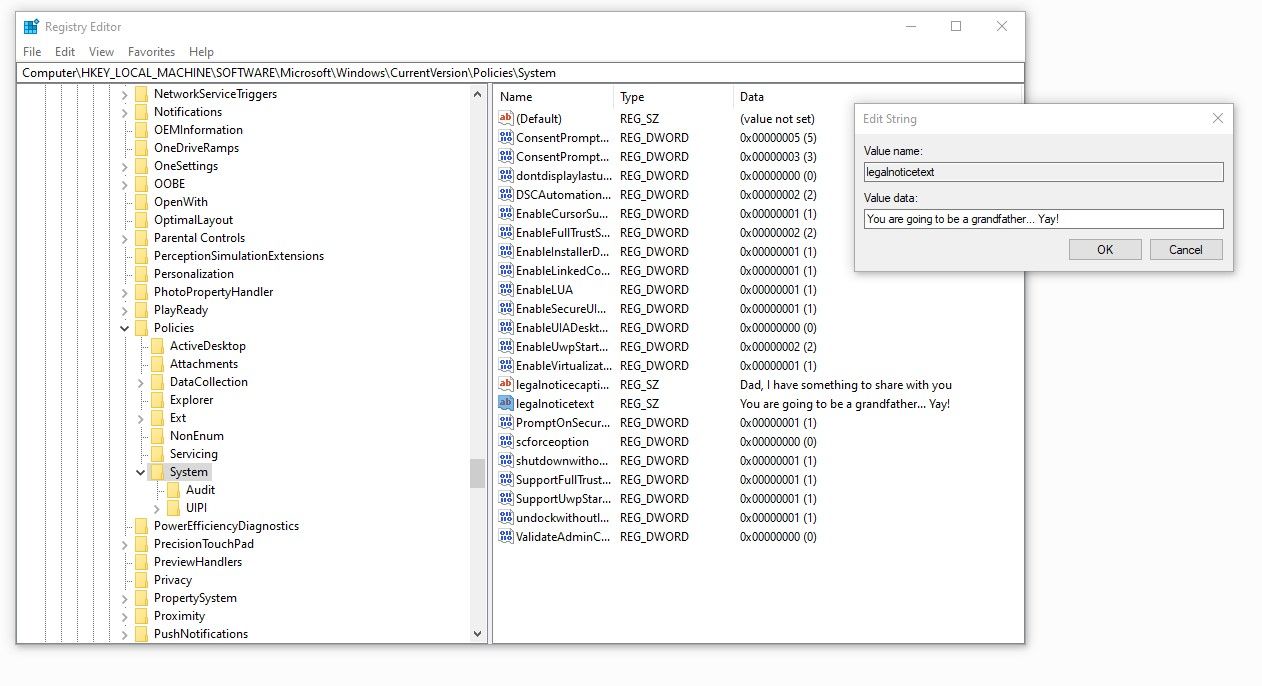Click the folder icon next to UIPI
The image size is (1262, 686).
point(173,508)
